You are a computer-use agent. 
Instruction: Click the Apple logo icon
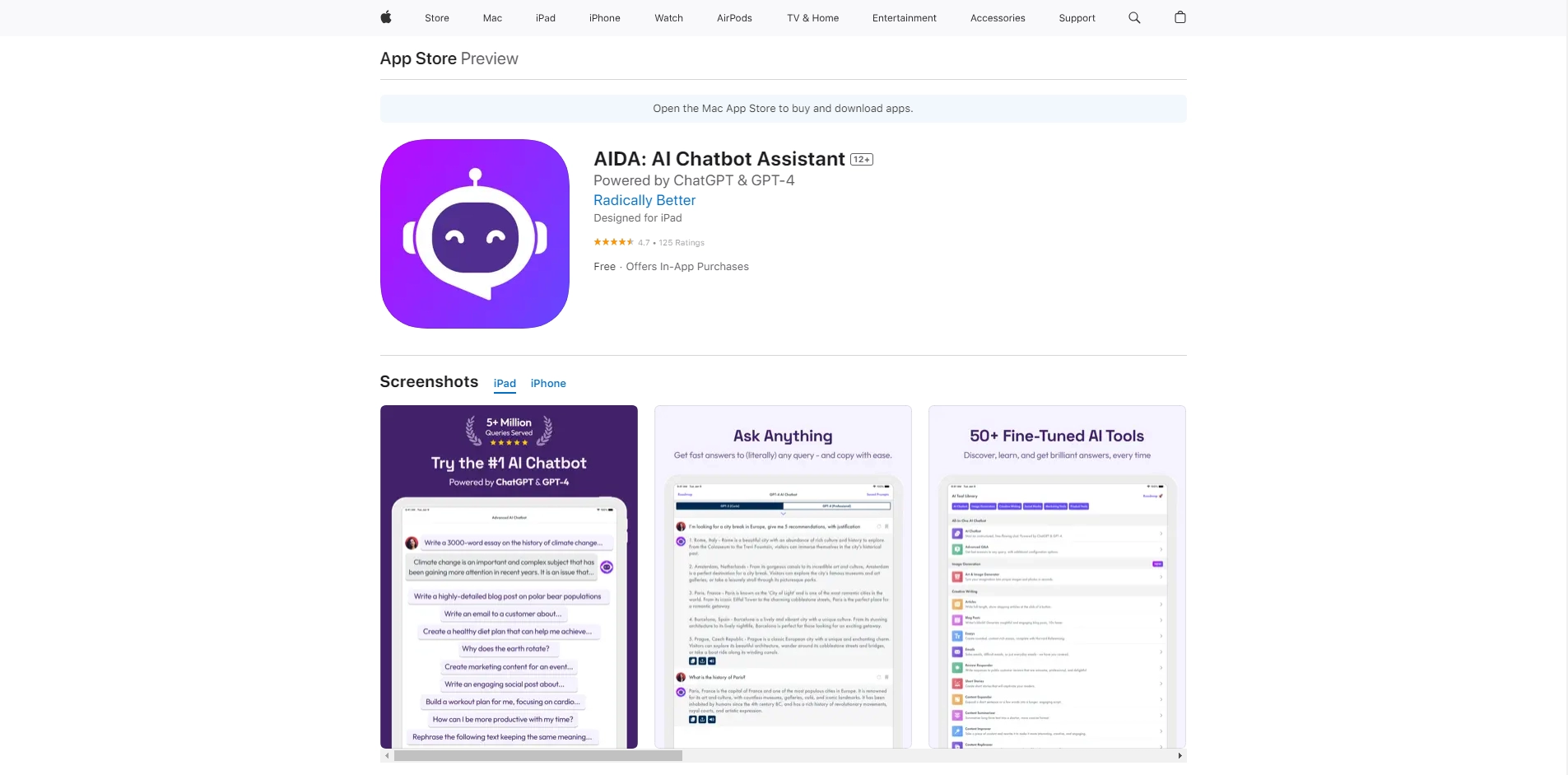click(385, 17)
